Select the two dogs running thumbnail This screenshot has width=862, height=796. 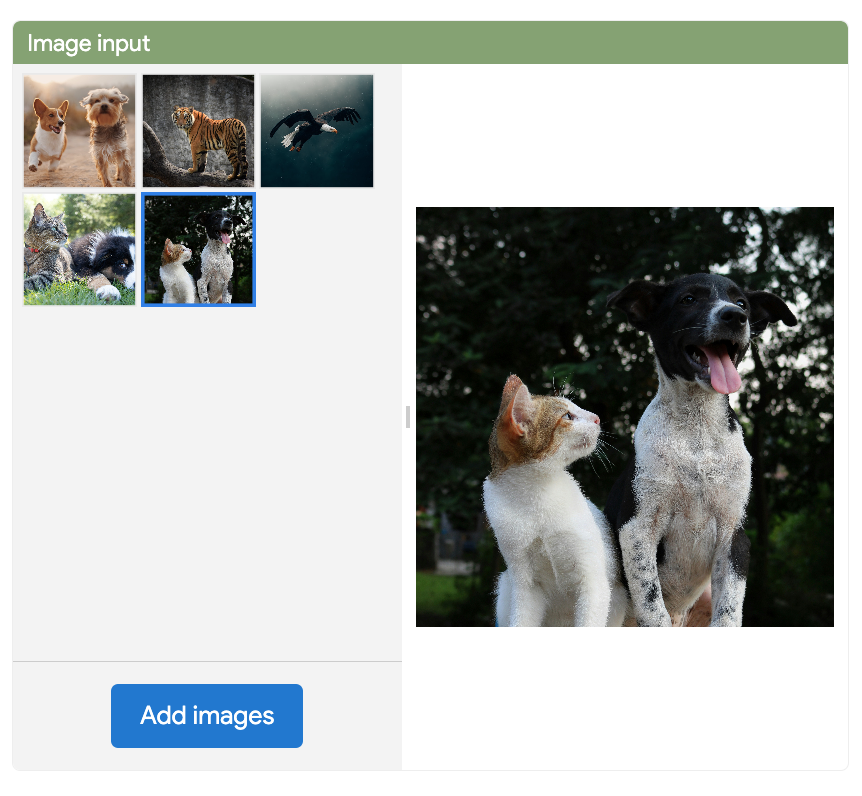(x=79, y=131)
